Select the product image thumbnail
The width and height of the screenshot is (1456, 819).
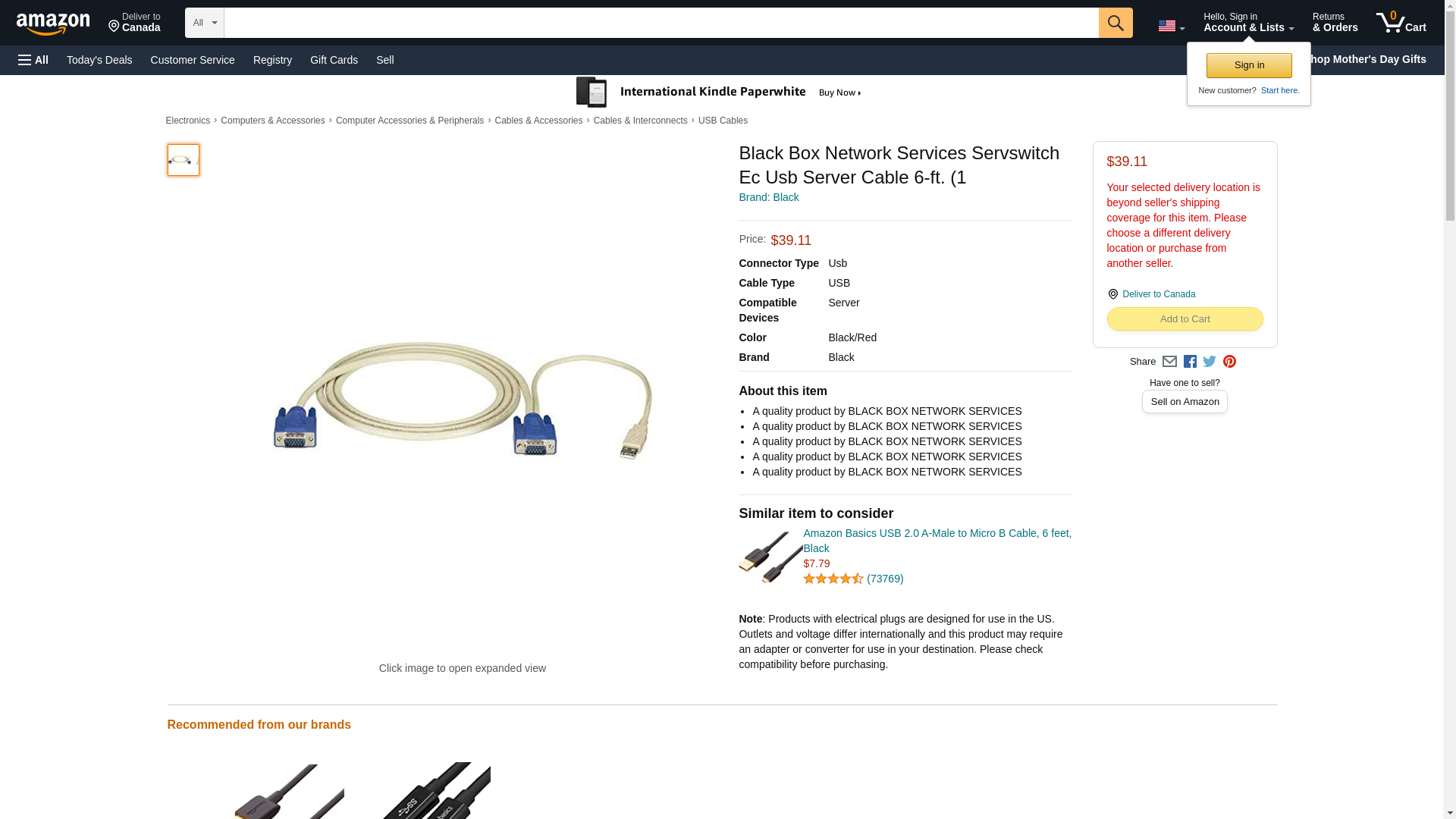pos(183,160)
